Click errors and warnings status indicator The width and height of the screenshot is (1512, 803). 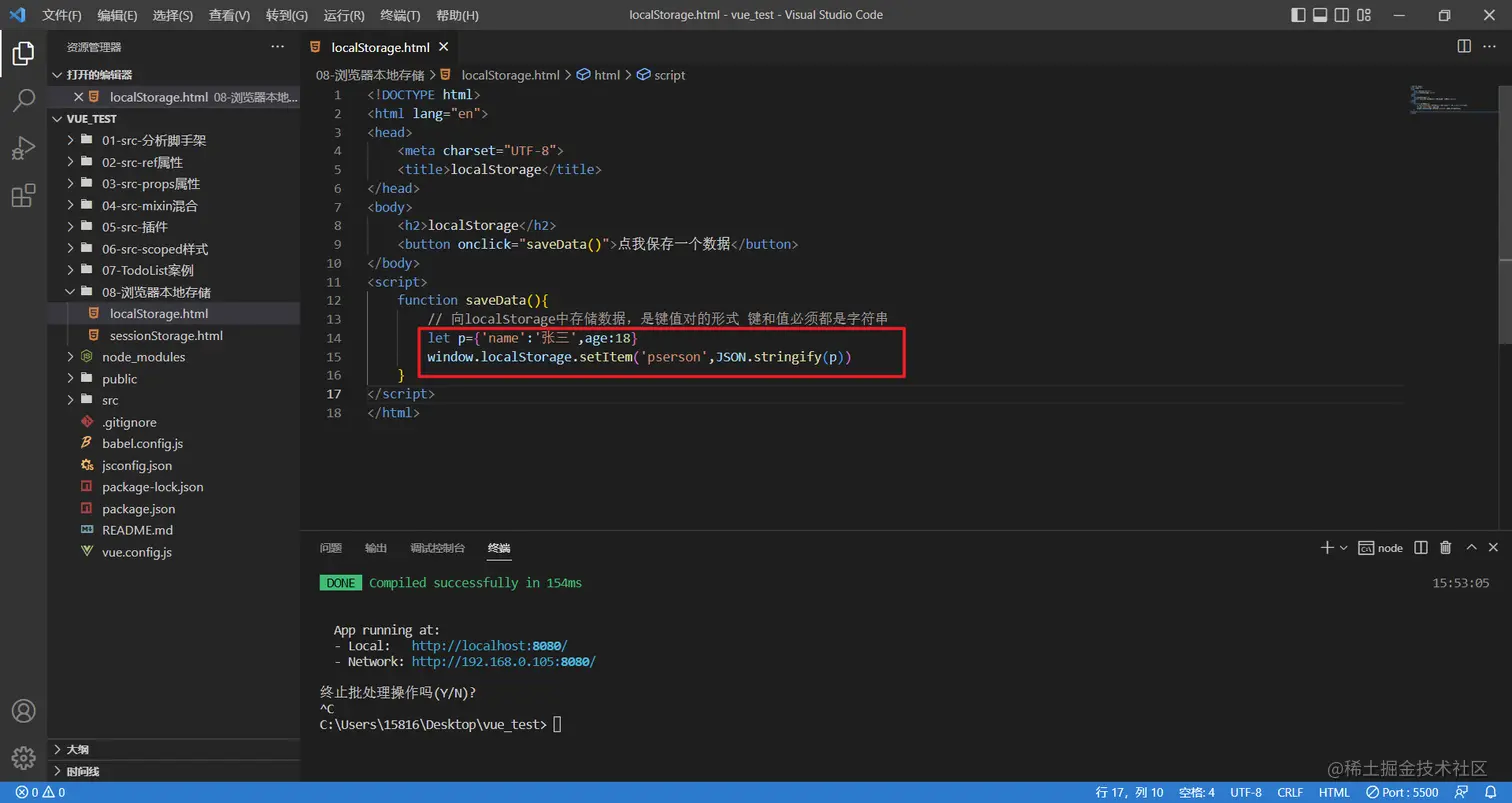click(41, 792)
